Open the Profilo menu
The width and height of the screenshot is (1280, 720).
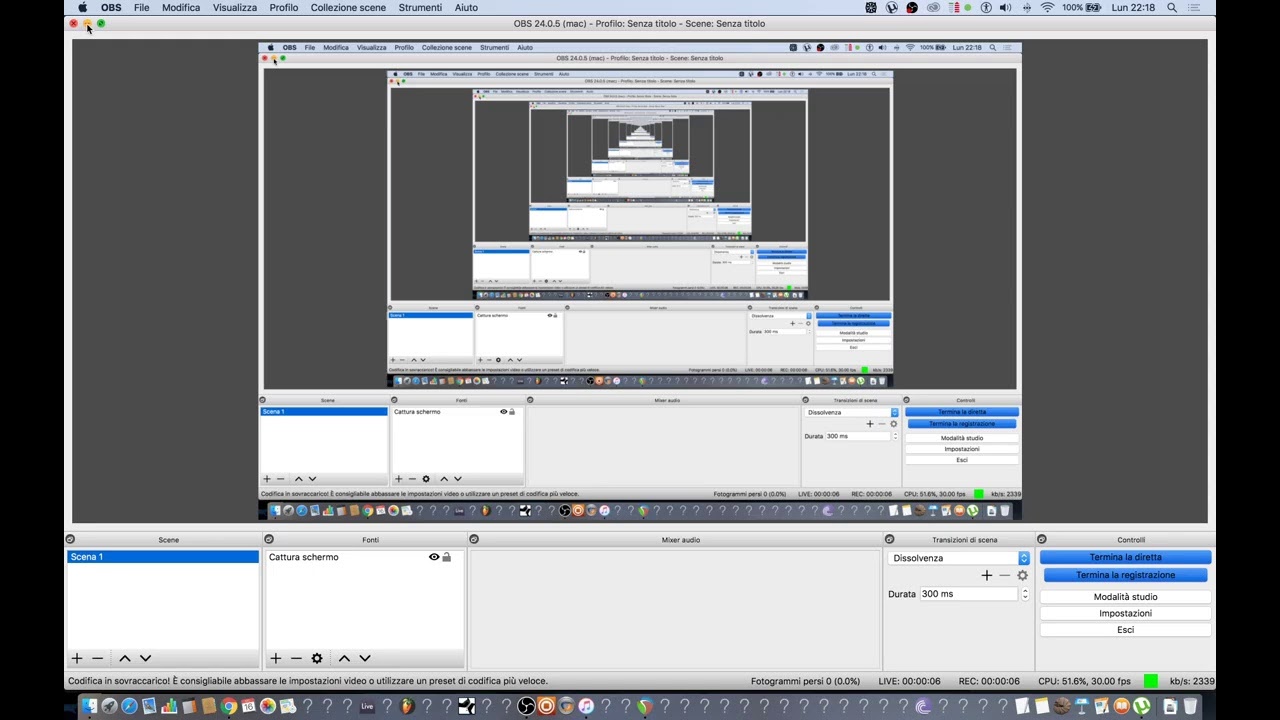pyautogui.click(x=283, y=7)
